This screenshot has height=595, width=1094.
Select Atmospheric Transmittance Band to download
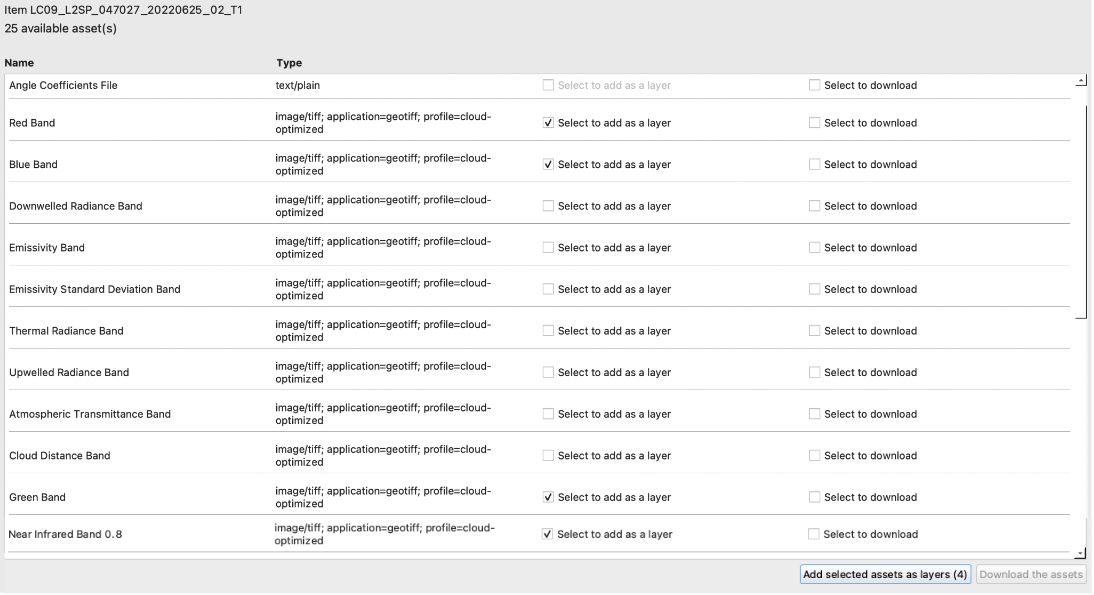pyautogui.click(x=814, y=414)
